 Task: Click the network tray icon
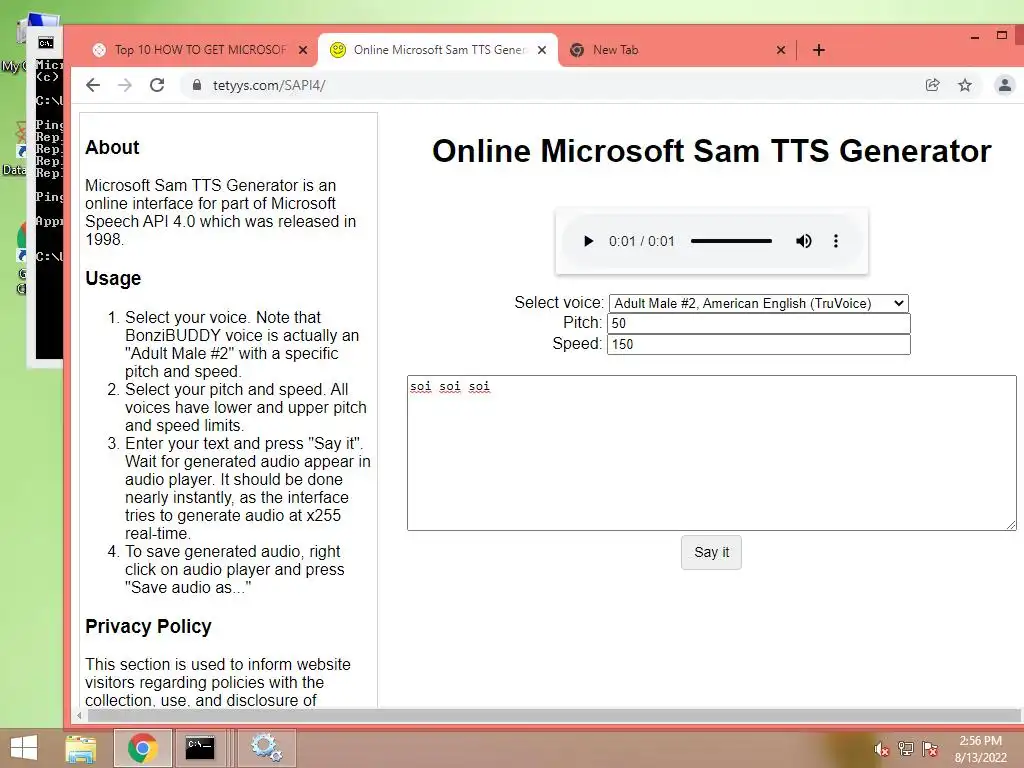(x=906, y=749)
